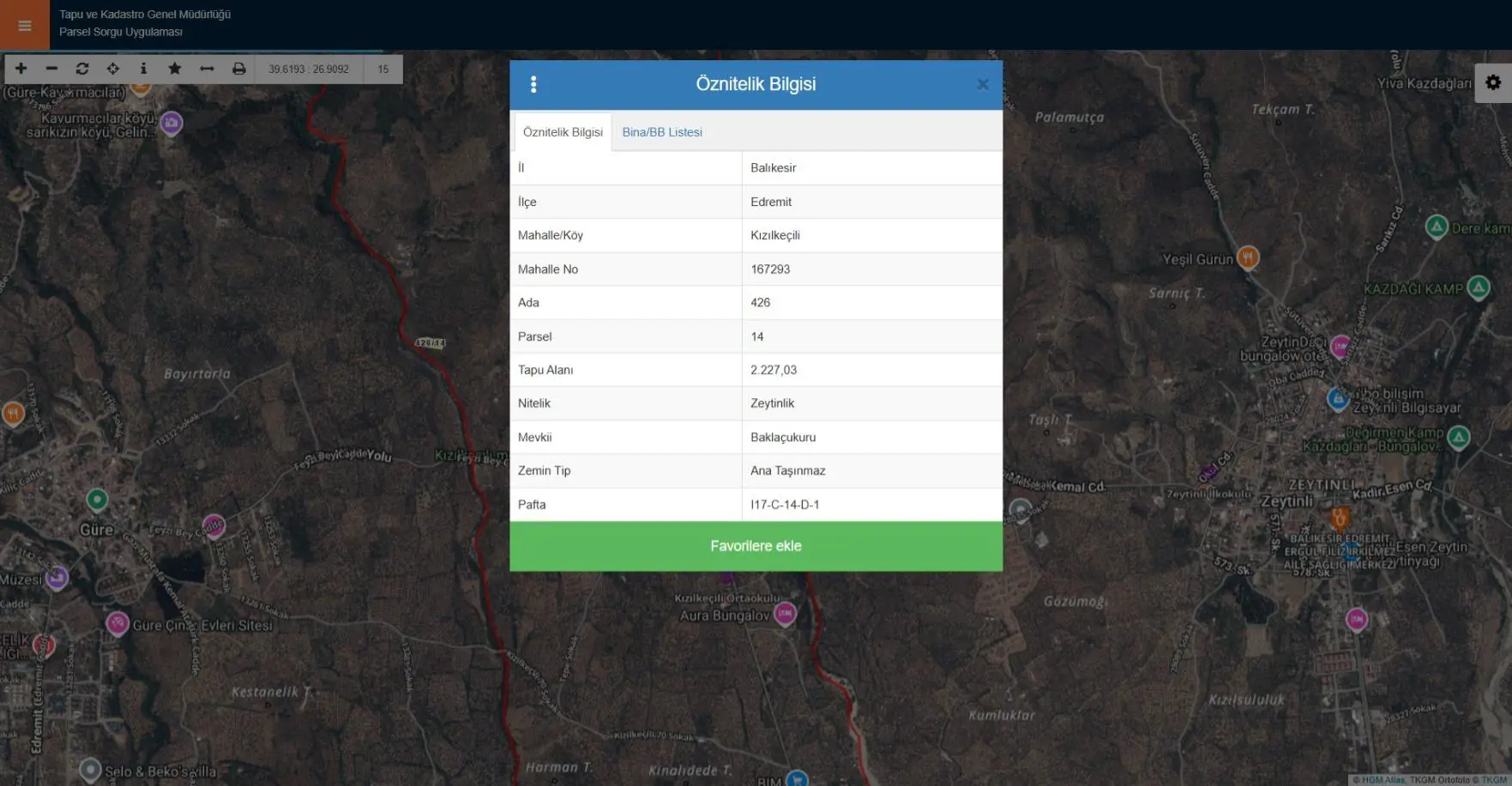The width and height of the screenshot is (1512, 786).
Task: Click the Tapu Alanı value 2.227,03
Action: tap(872, 370)
